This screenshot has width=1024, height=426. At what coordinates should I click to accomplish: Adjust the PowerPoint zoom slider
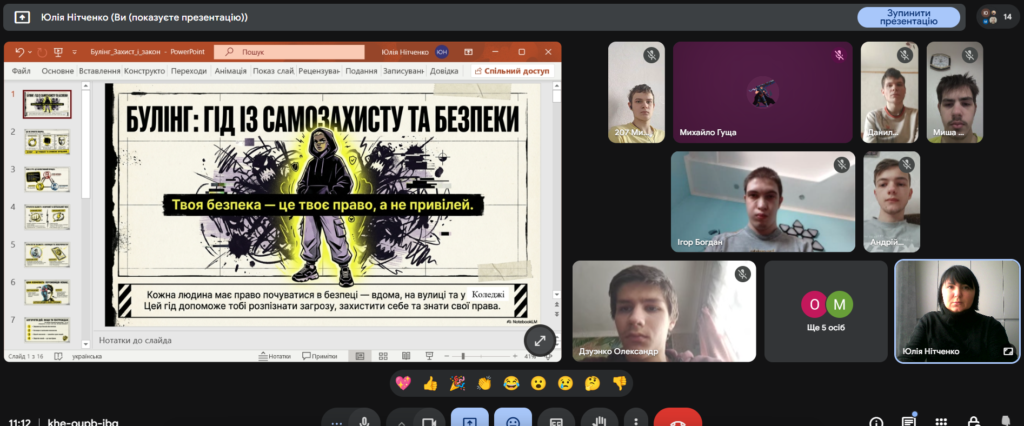(461, 355)
